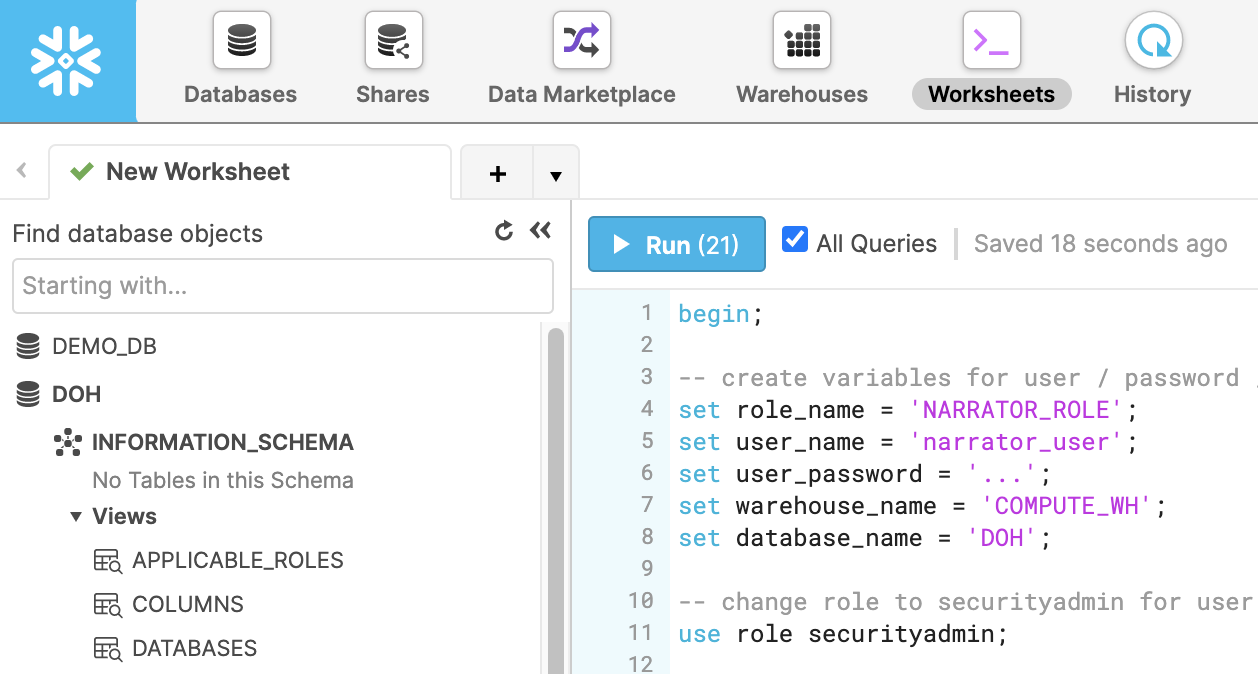This screenshot has height=674, width=1258.
Task: Open the Databases section icon
Action: (241, 41)
